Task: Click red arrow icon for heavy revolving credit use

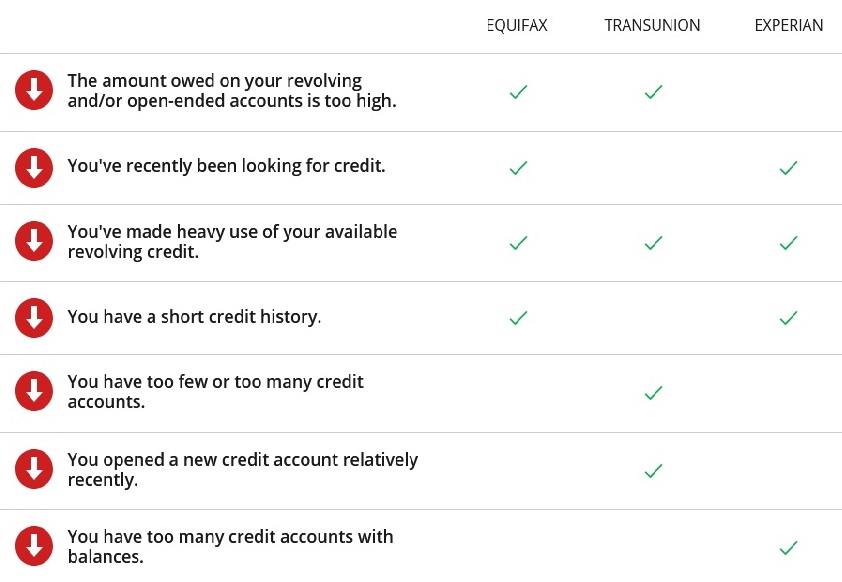Action: click(34, 242)
